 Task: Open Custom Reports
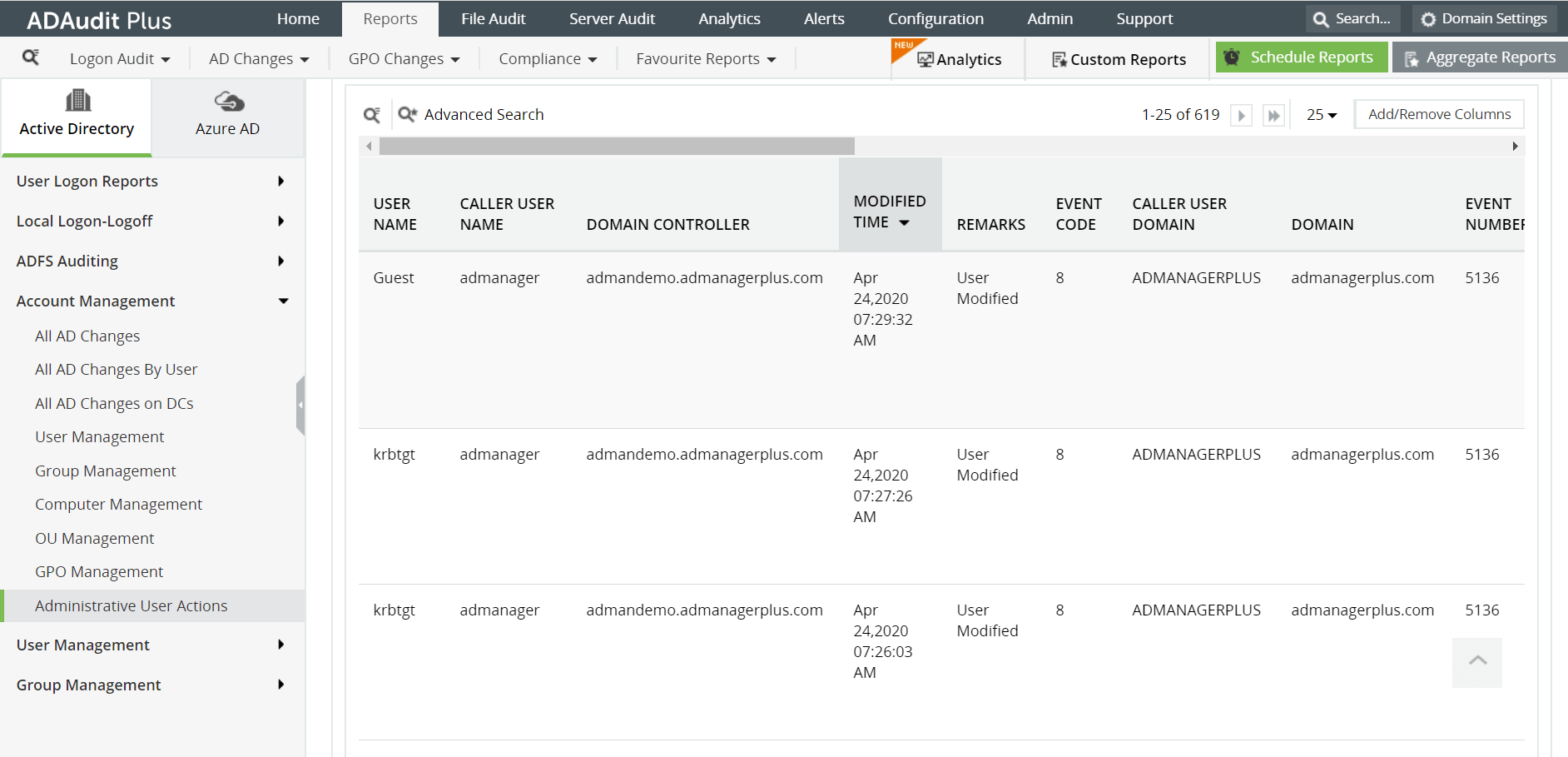(1119, 59)
